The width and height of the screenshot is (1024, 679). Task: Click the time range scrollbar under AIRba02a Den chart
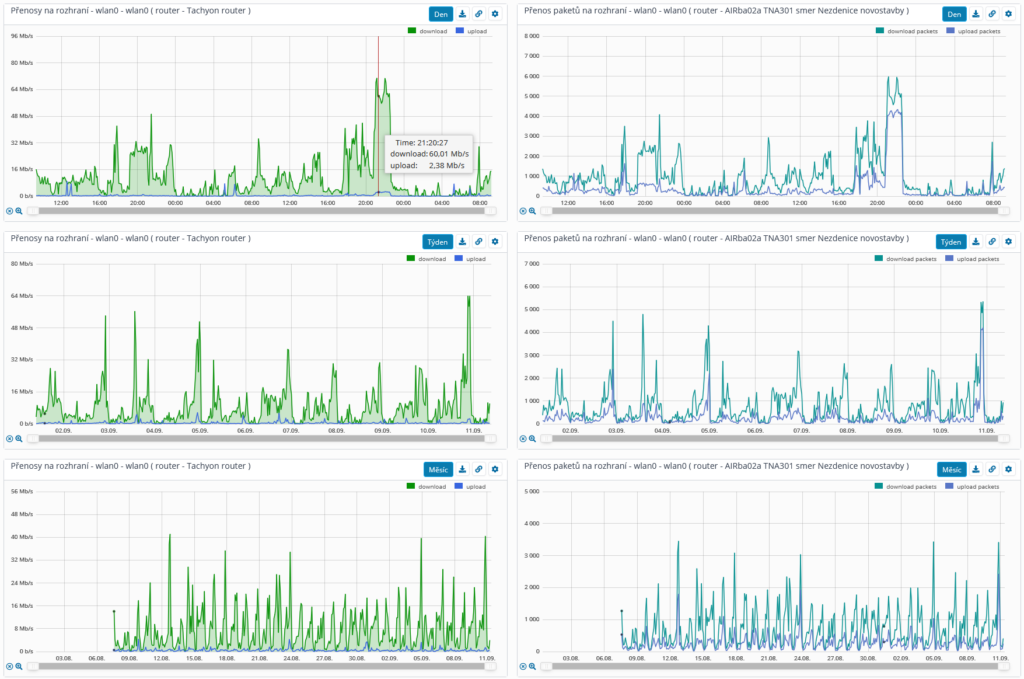point(775,211)
